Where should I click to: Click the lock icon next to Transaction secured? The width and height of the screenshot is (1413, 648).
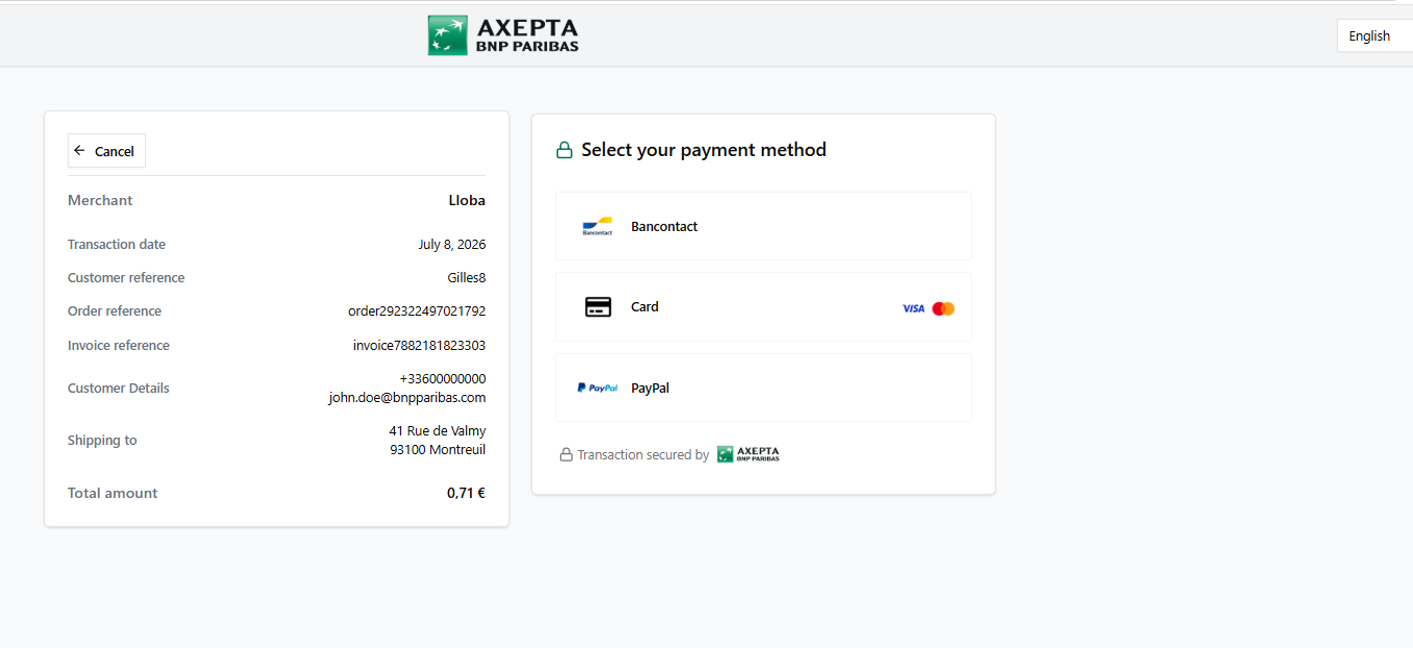click(566, 455)
